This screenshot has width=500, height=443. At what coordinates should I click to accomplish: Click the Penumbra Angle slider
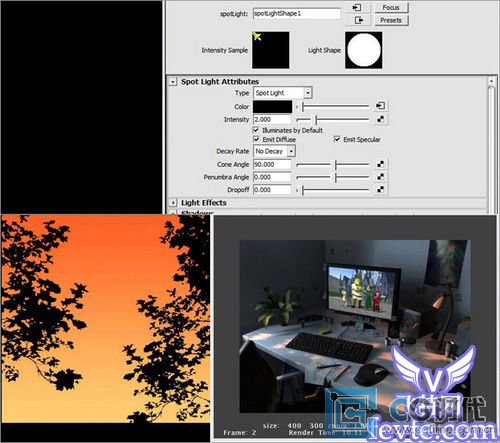click(333, 177)
